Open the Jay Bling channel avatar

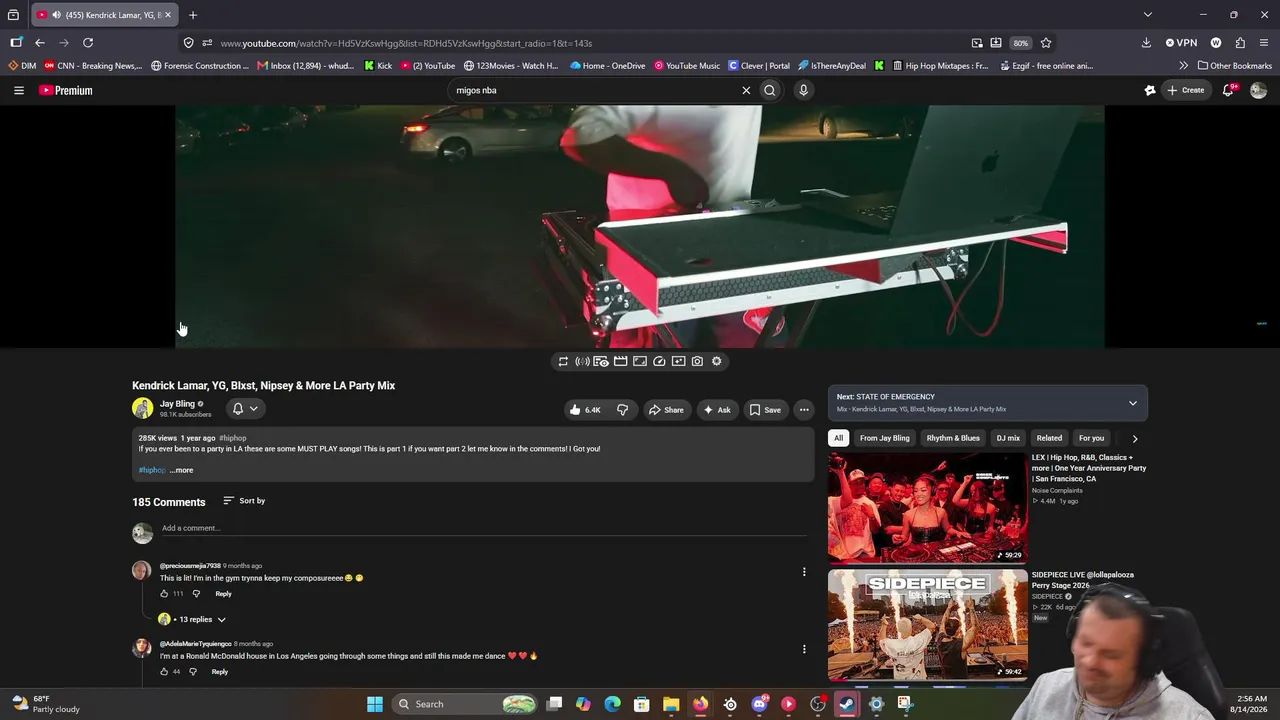(x=143, y=408)
